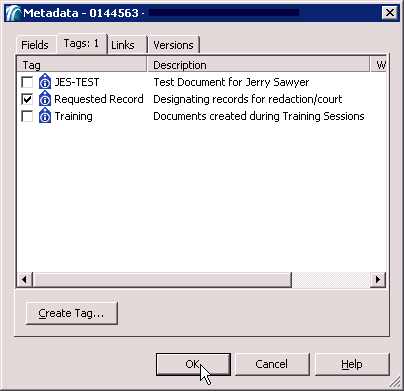Click 'Documents created during Training Sessions' text
Screen dimensions: 404x391
(259, 116)
